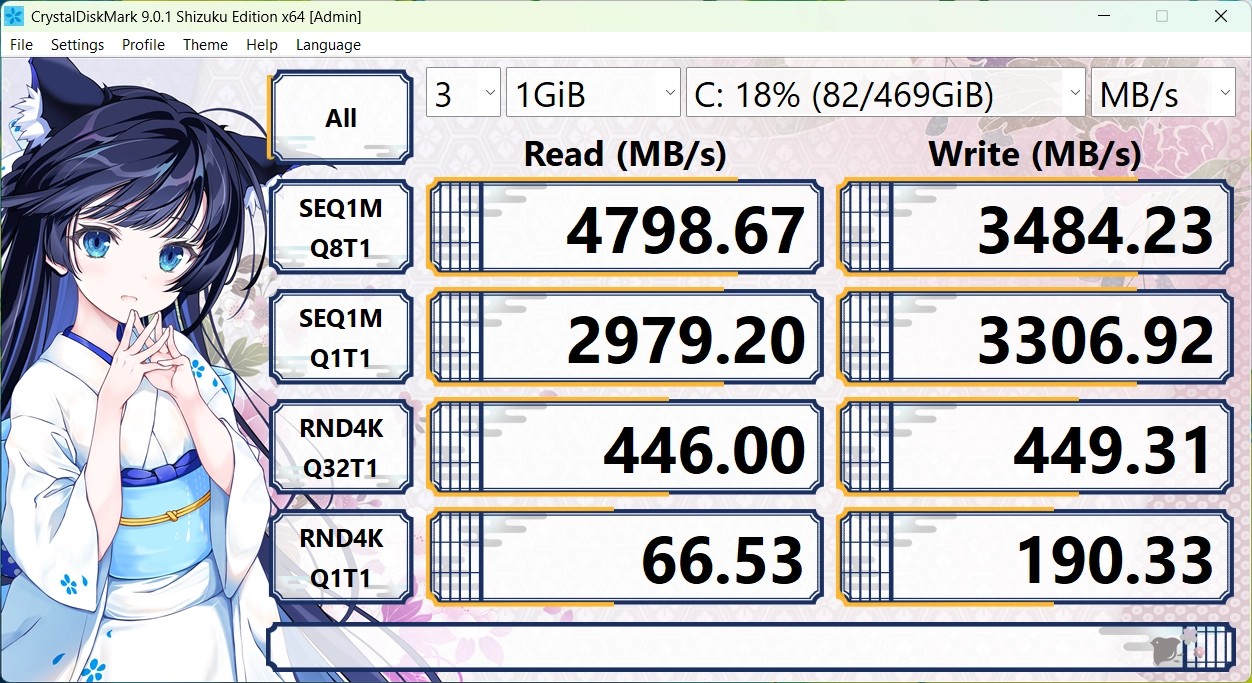
Task: Start the RND4K Q32T1 benchmark
Action: [x=341, y=448]
